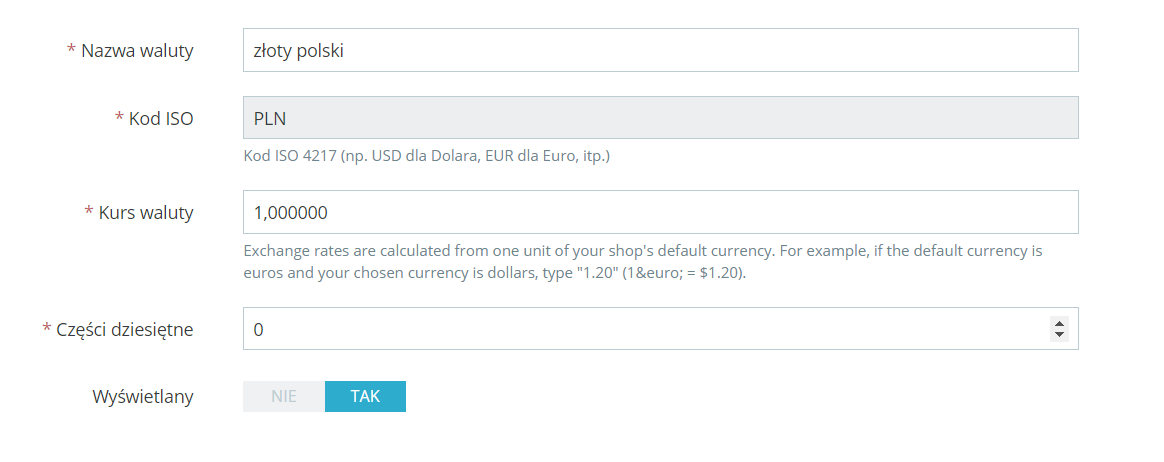The width and height of the screenshot is (1164, 462).
Task: Select TAK for the Wyświetlany option
Action: coord(365,396)
